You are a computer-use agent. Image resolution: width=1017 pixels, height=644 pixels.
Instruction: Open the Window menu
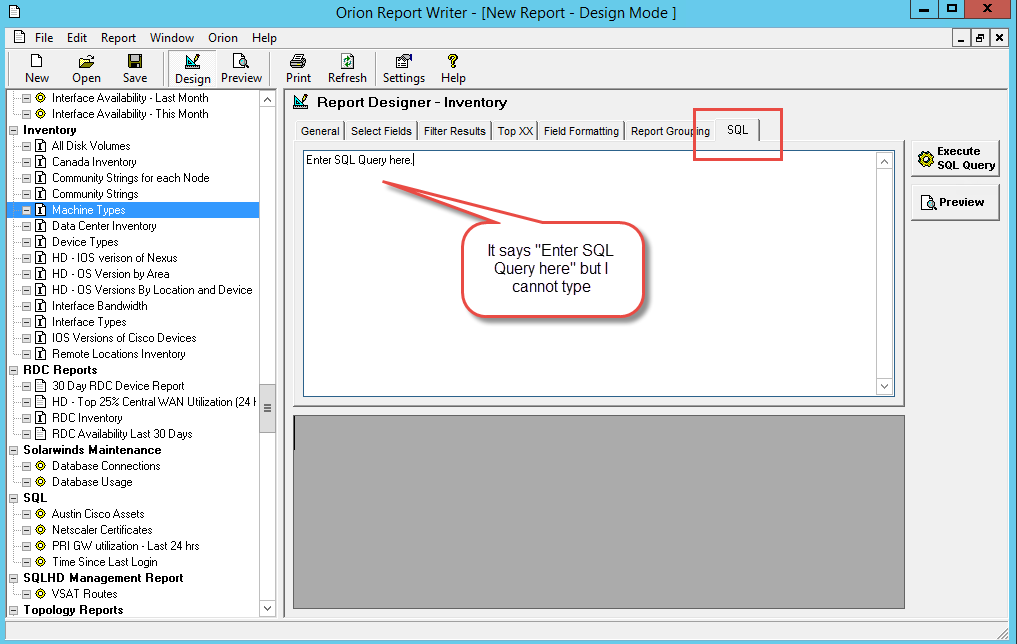click(172, 38)
